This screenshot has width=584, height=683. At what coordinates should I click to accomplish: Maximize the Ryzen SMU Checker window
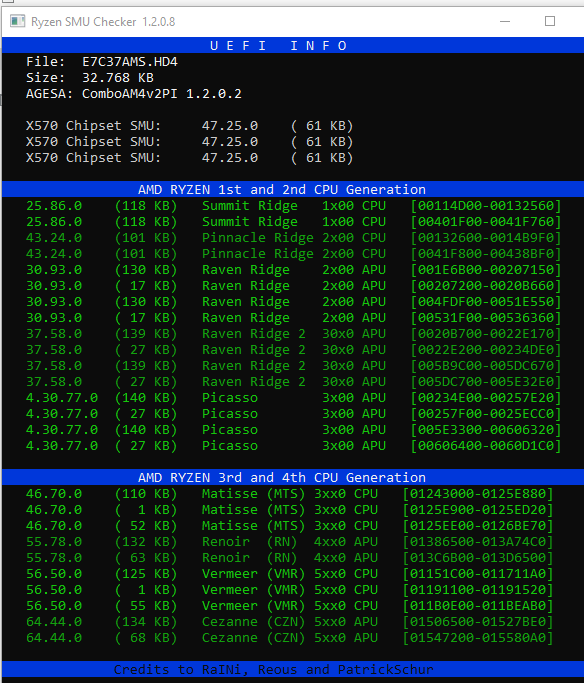[550, 21]
